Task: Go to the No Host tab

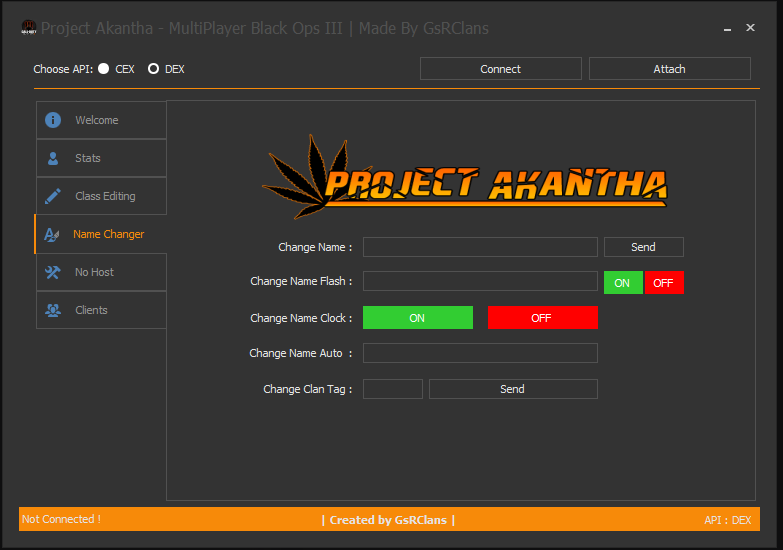Action: tap(101, 272)
